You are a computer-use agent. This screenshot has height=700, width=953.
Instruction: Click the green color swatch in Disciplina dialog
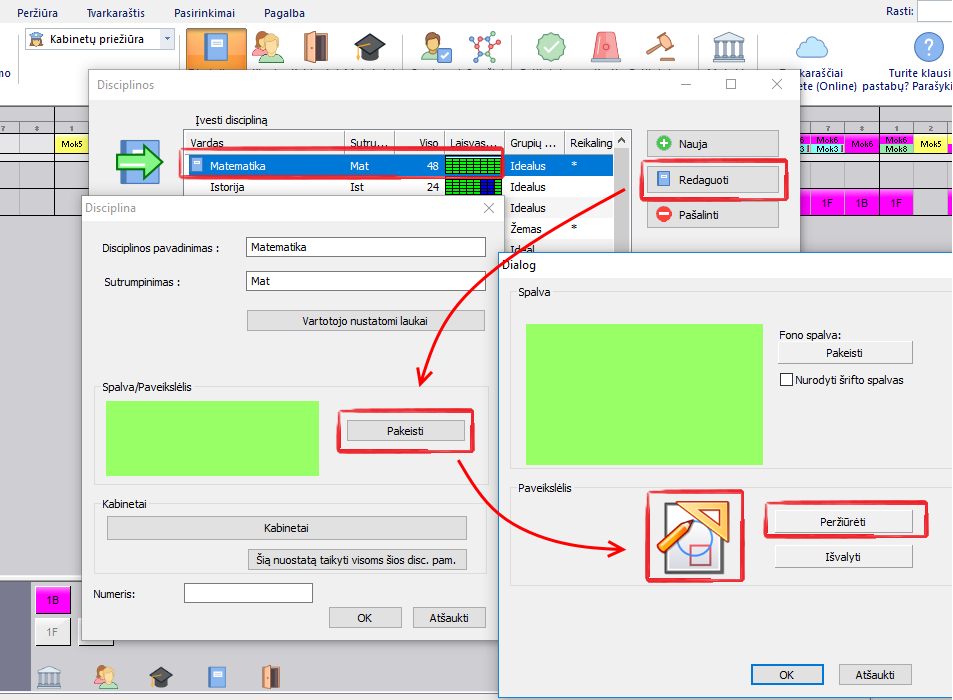(211, 438)
